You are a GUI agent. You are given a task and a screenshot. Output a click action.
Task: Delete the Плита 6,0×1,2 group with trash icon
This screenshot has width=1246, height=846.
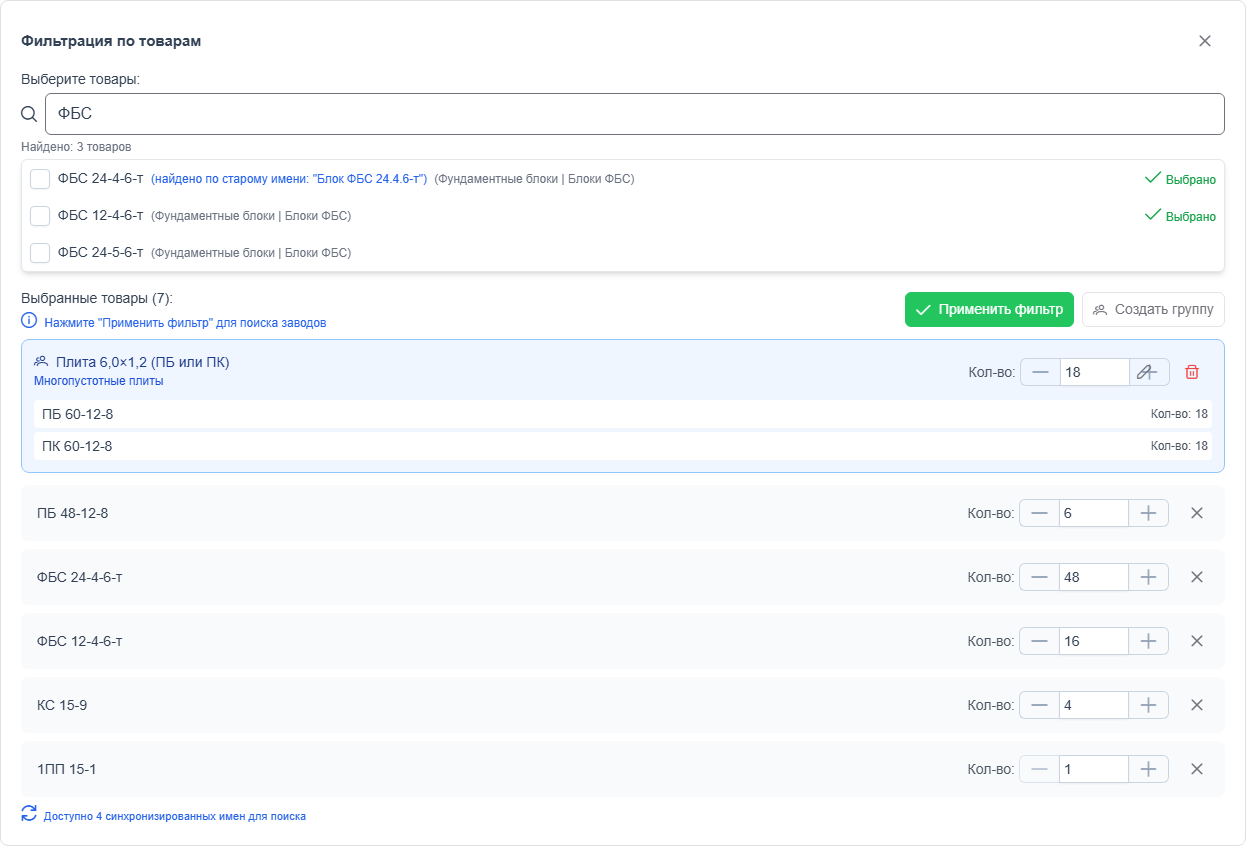[1192, 372]
